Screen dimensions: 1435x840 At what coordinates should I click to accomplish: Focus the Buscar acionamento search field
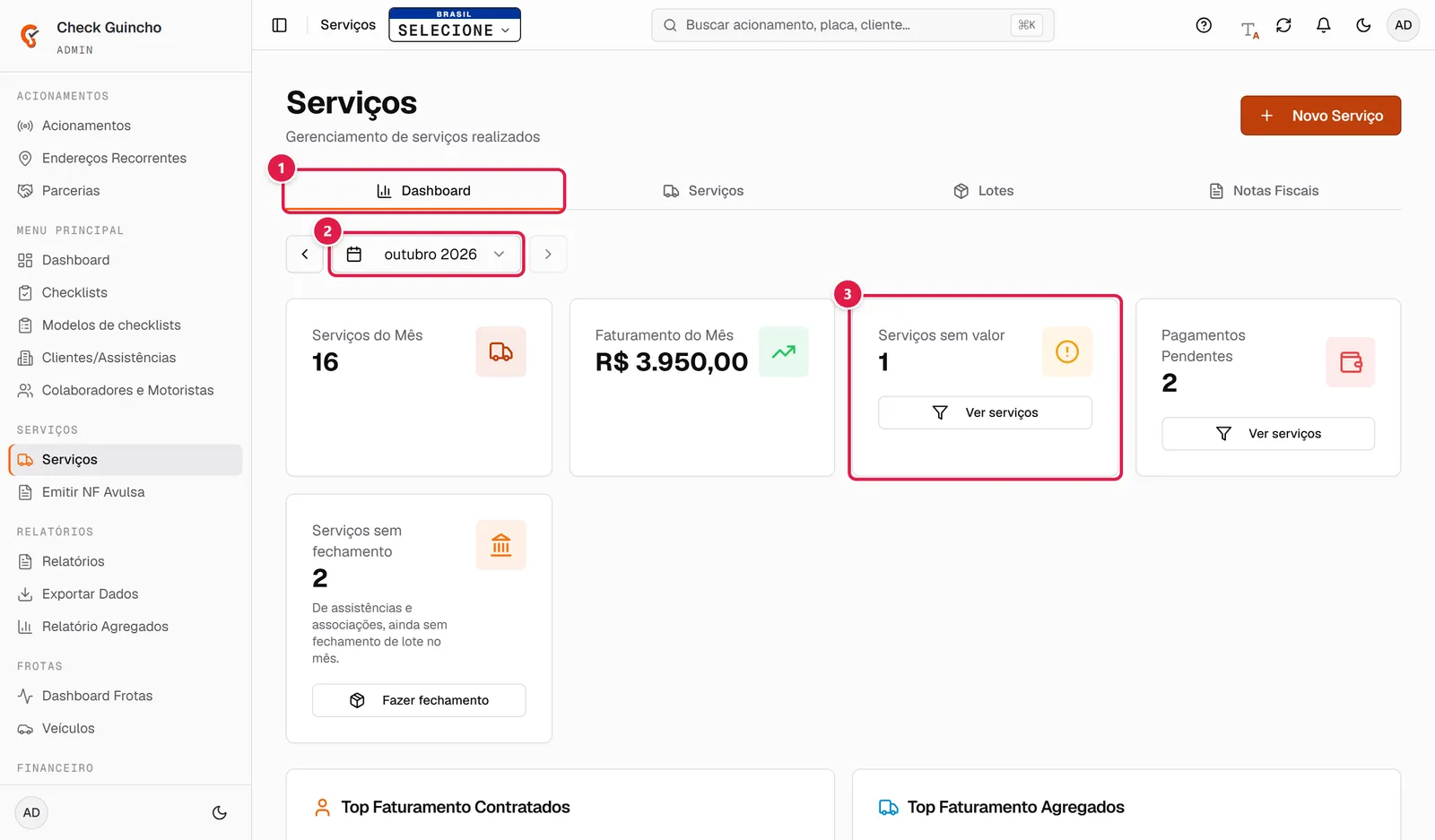(852, 25)
